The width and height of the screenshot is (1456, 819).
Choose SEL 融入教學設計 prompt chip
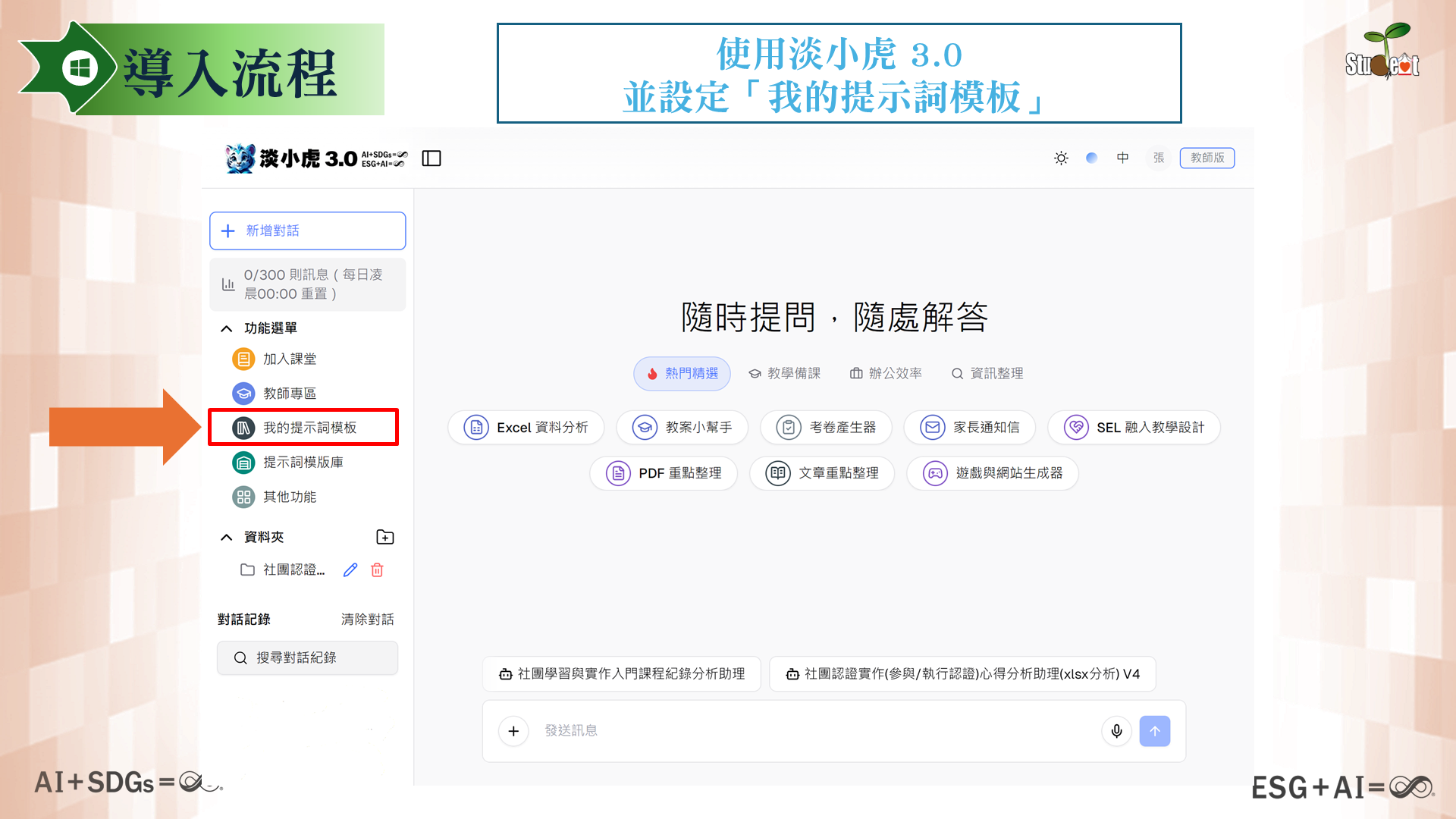1134,428
